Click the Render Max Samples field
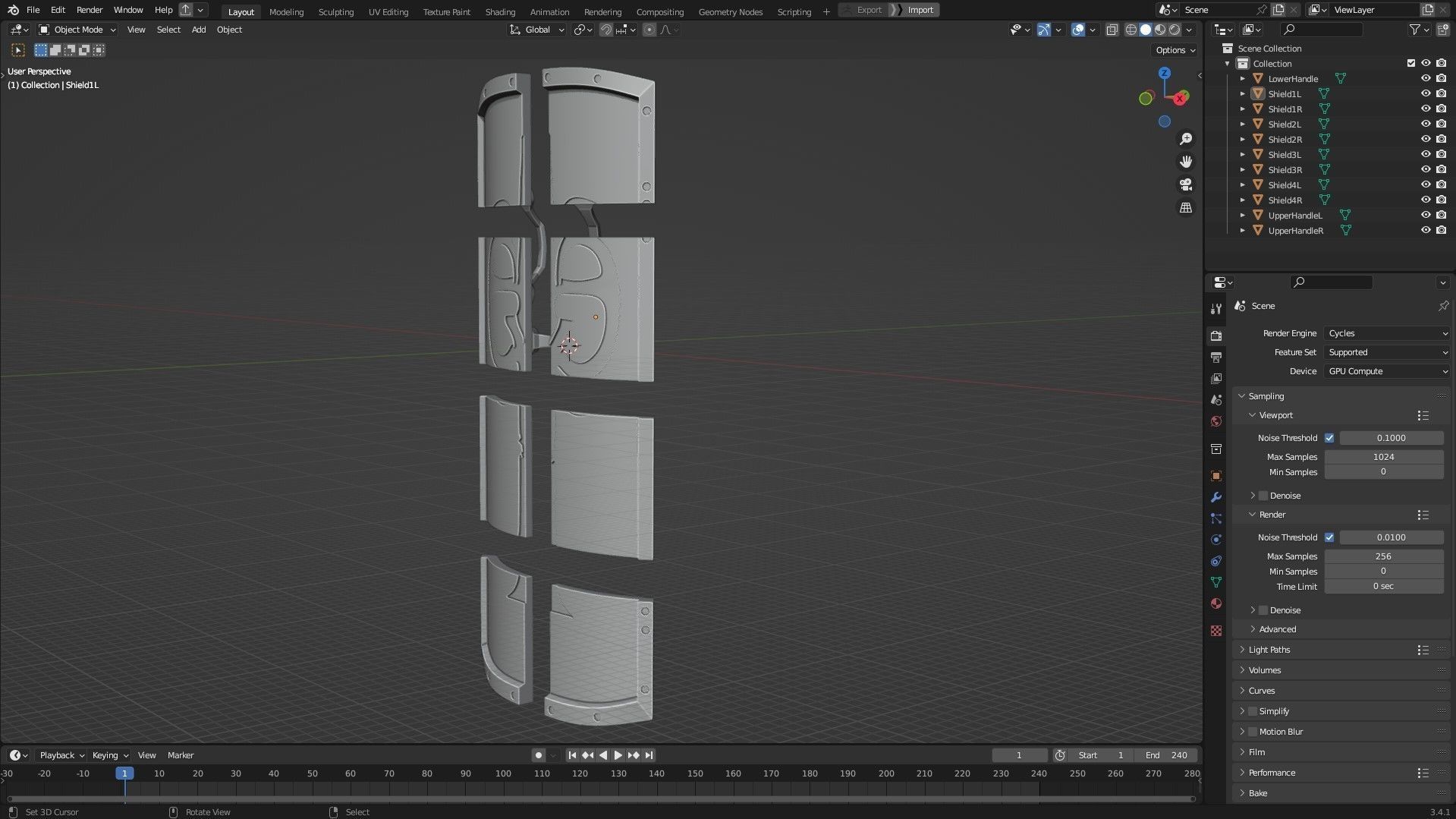The height and width of the screenshot is (819, 1456). click(1384, 556)
